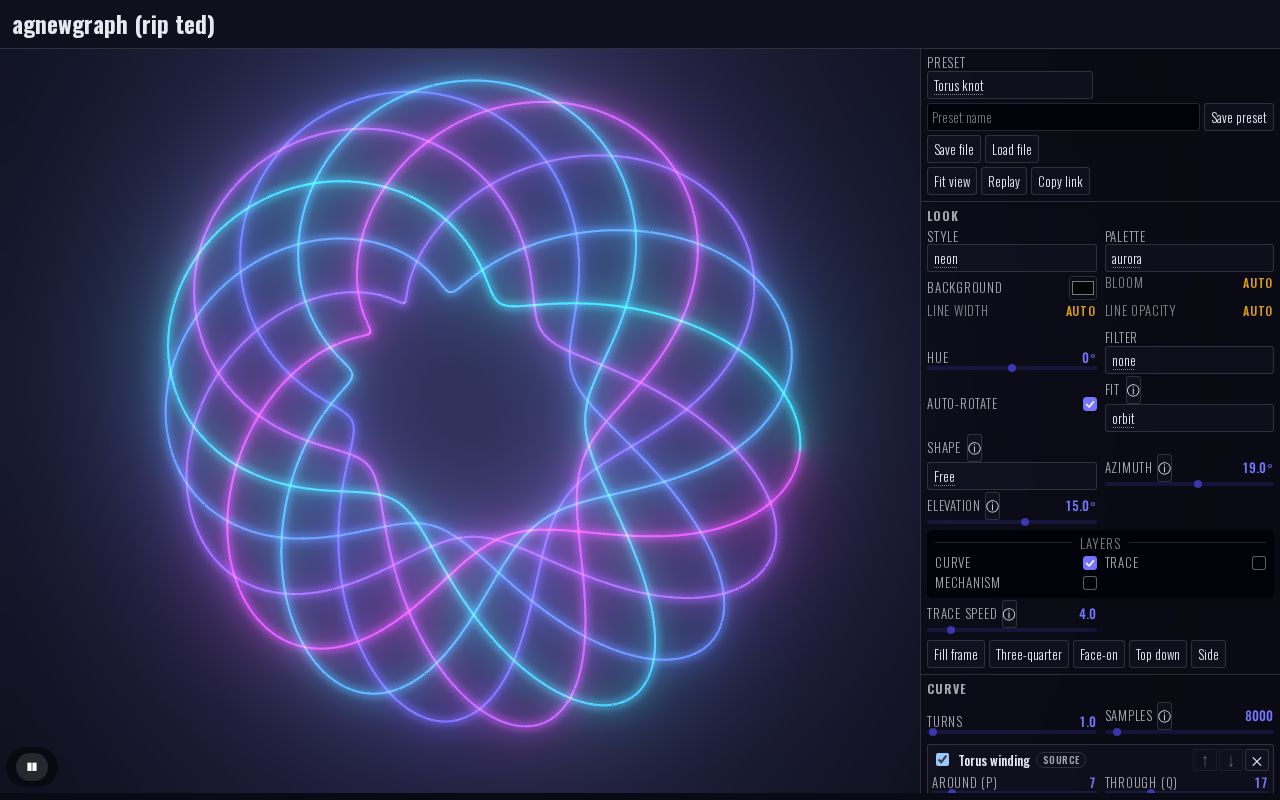Adjust the Azimuth slider
The image size is (1280, 800).
(x=1189, y=484)
